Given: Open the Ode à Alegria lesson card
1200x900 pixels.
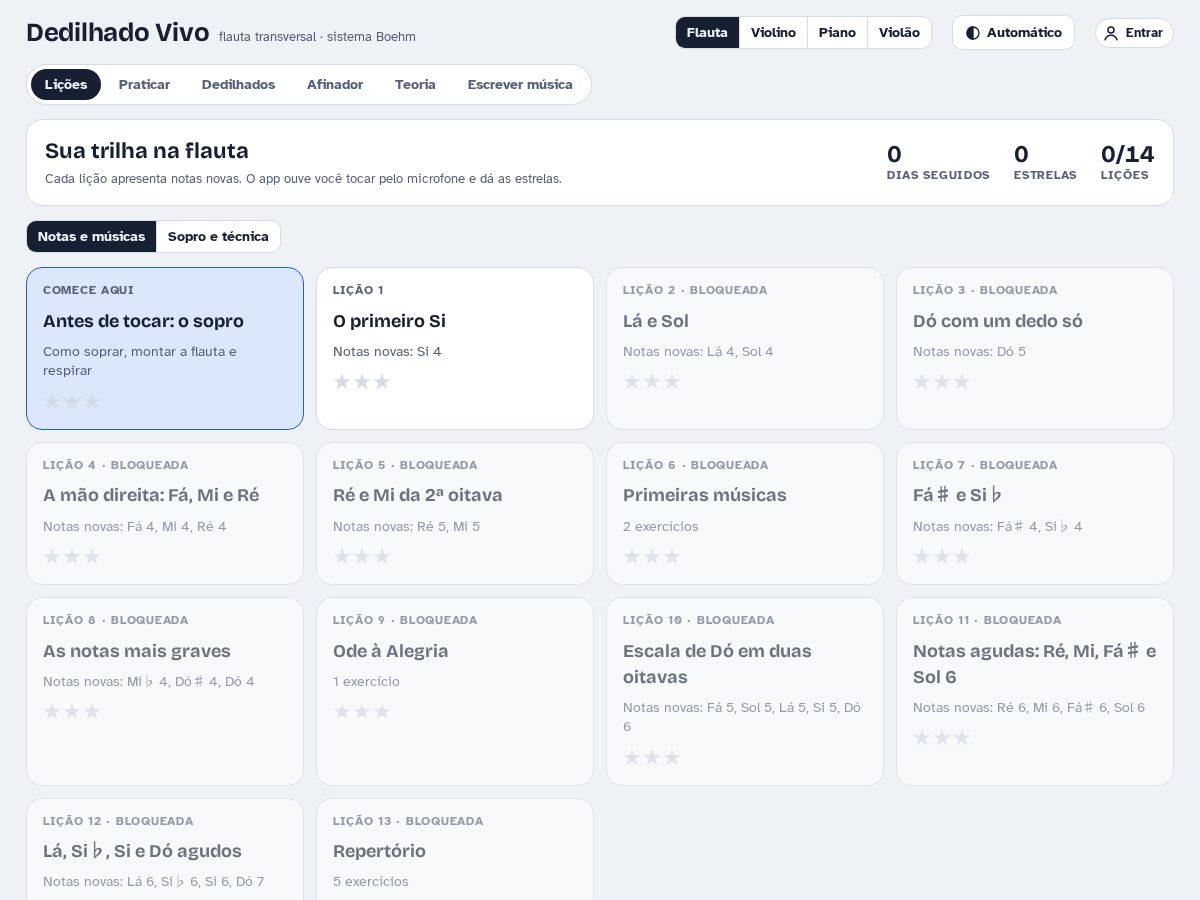Looking at the screenshot, I should 455,691.
